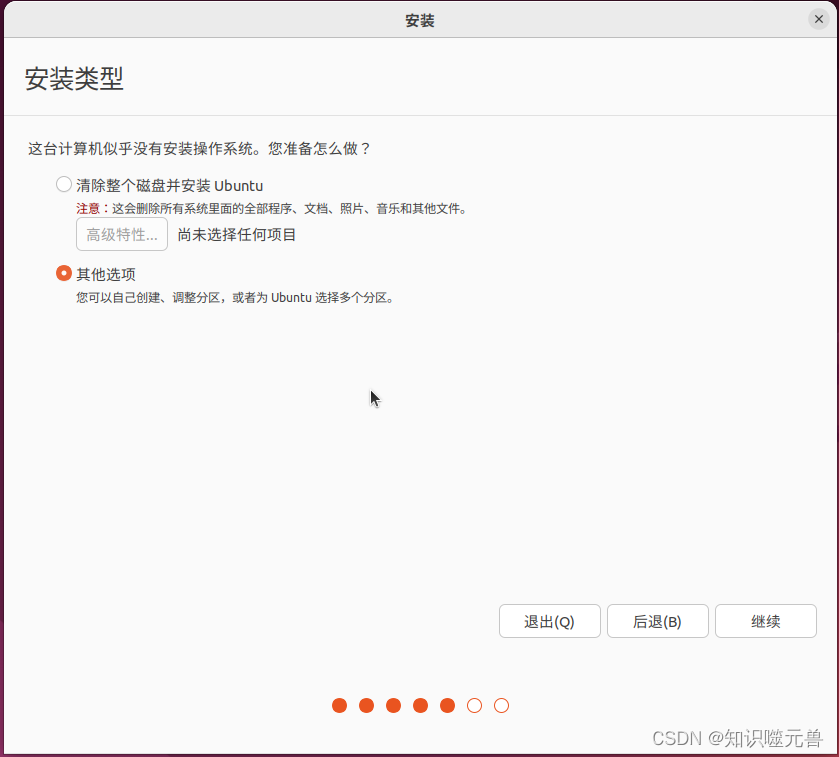Click the warning text starting with 注意
The height and width of the screenshot is (757, 839).
(272, 209)
